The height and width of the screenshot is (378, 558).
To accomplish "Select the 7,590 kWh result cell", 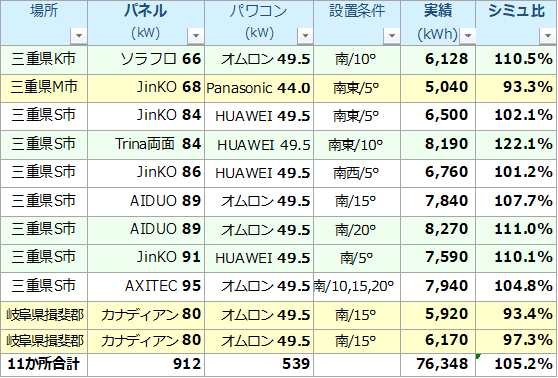I will 438,258.
